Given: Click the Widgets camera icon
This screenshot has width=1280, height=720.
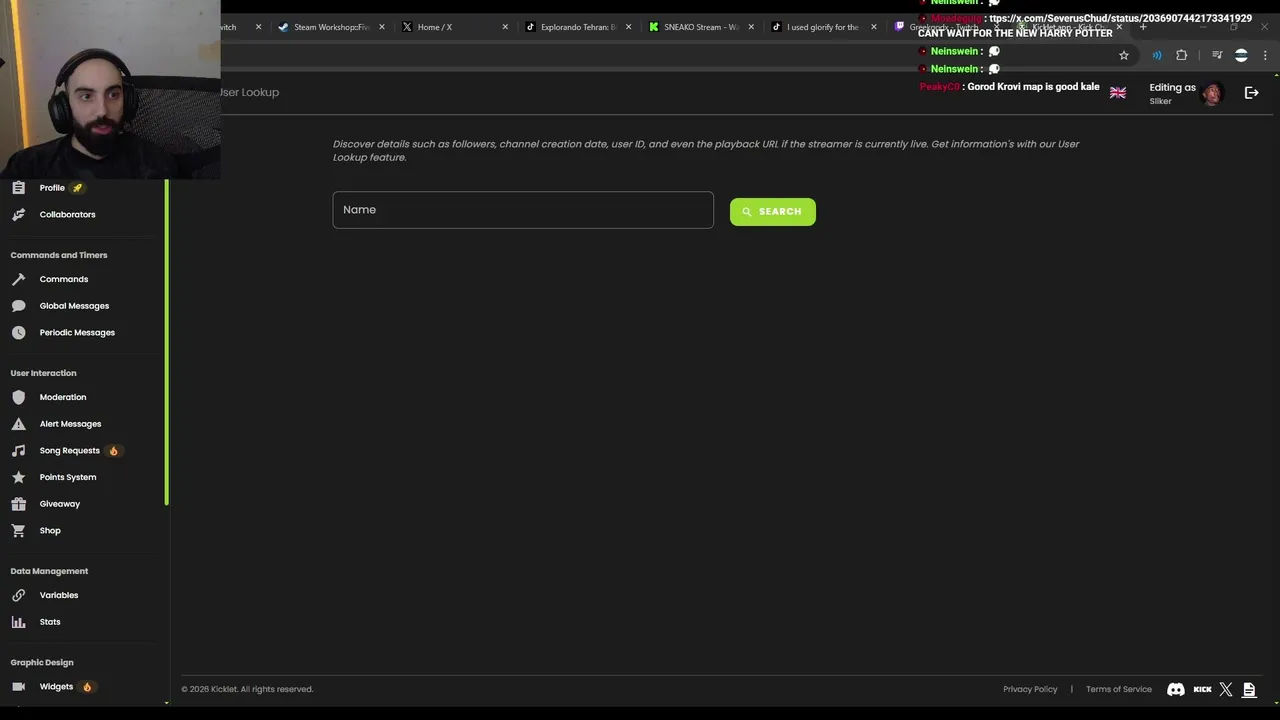Looking at the screenshot, I should [x=18, y=687].
